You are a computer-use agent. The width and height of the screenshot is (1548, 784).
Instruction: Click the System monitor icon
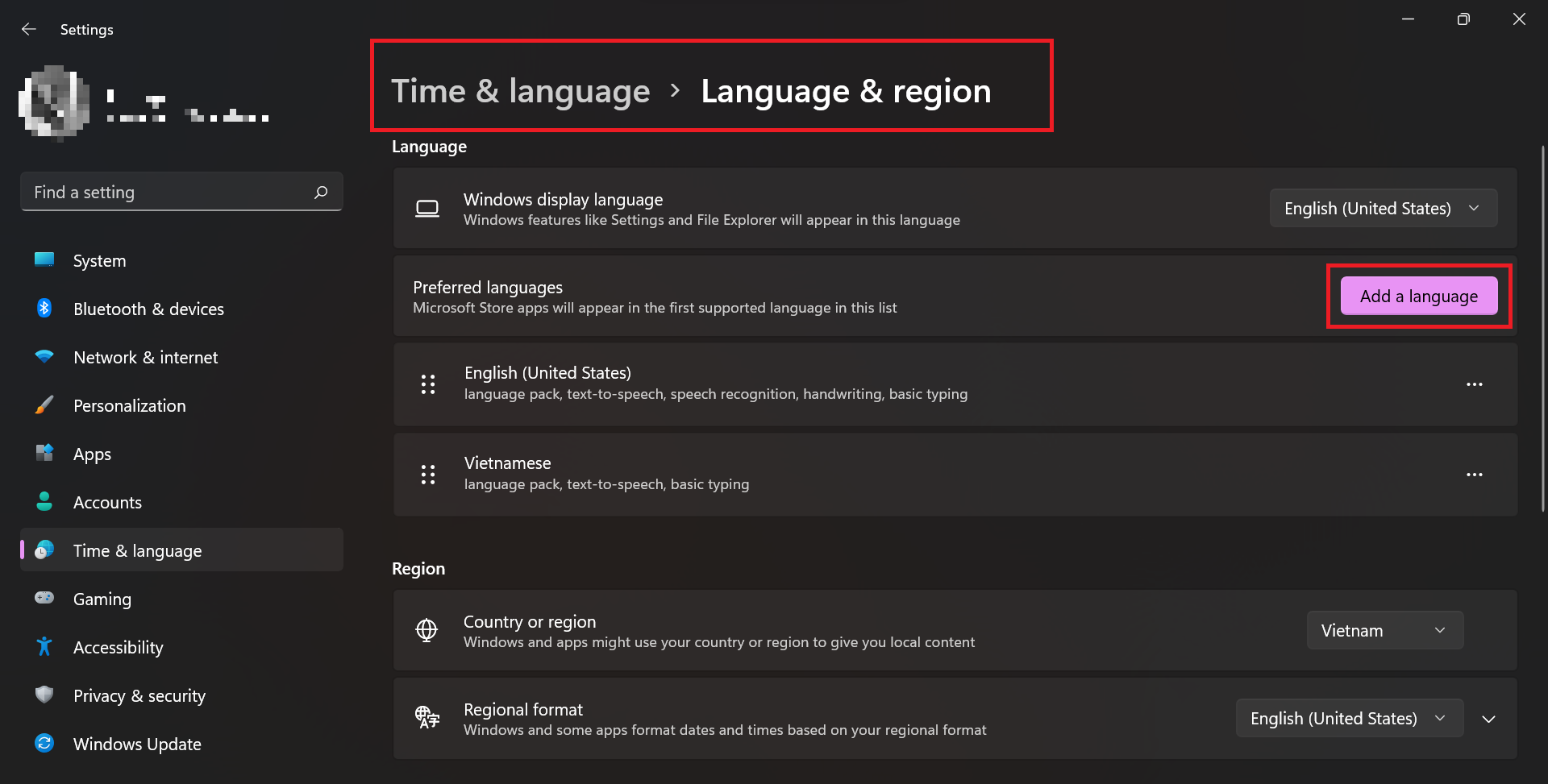click(x=44, y=259)
